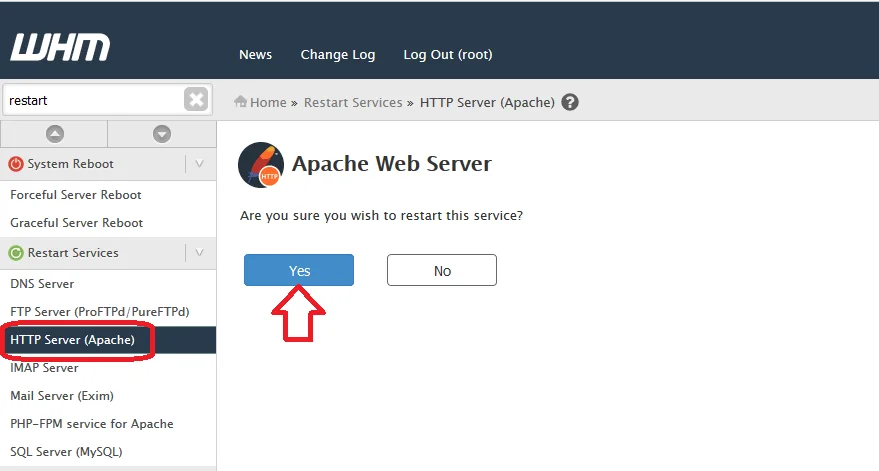Cancel restart by clicking No
The width and height of the screenshot is (879, 471).
[442, 271]
